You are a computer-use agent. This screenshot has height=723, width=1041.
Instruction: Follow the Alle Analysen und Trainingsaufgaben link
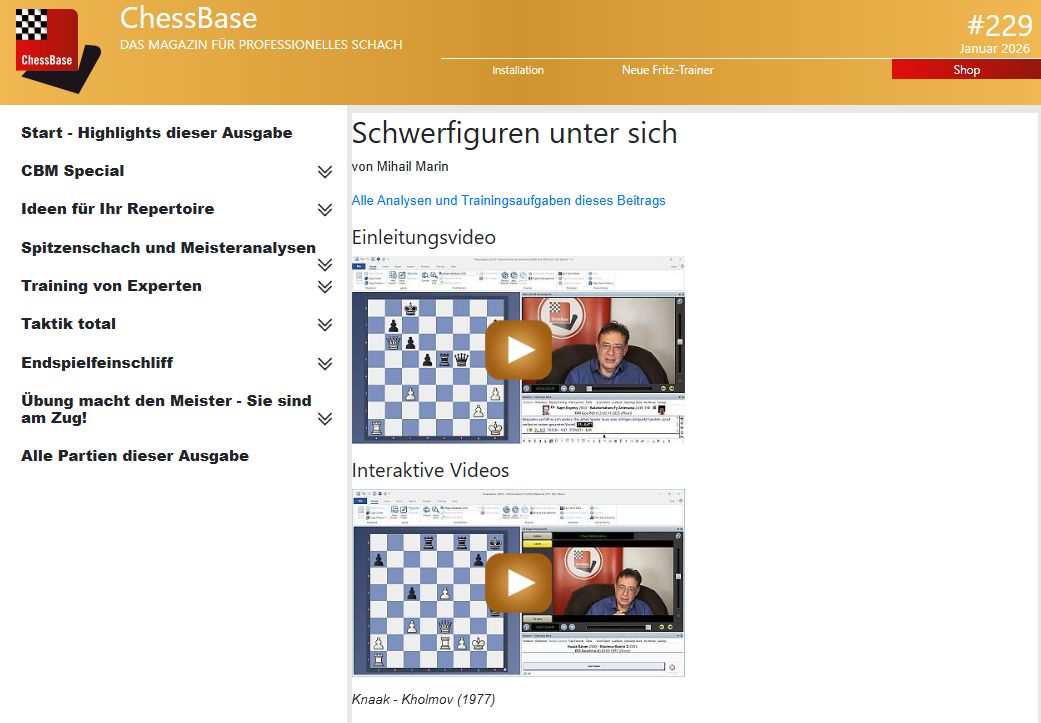coord(508,200)
